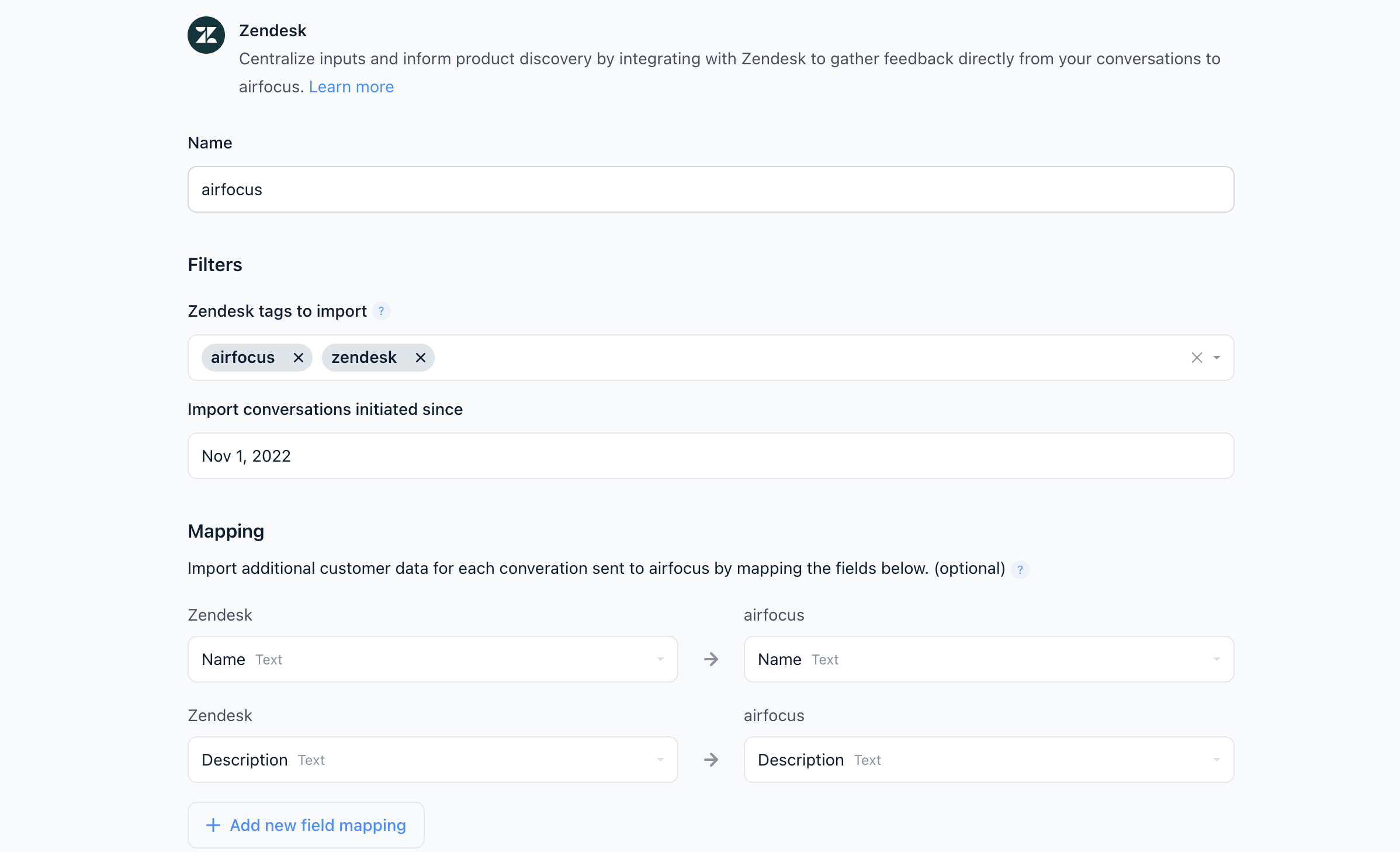Screen dimensions: 1400x852
Task: Remove the zendesk tag
Action: [x=420, y=358]
